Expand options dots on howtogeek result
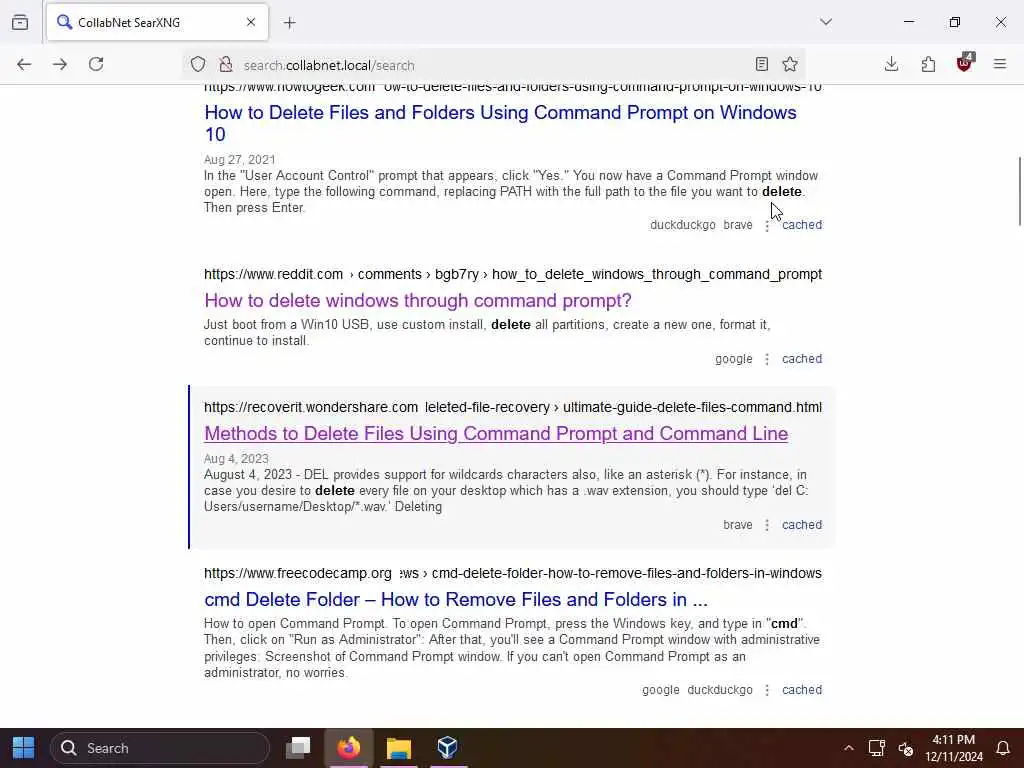This screenshot has width=1024, height=768. pos(767,225)
